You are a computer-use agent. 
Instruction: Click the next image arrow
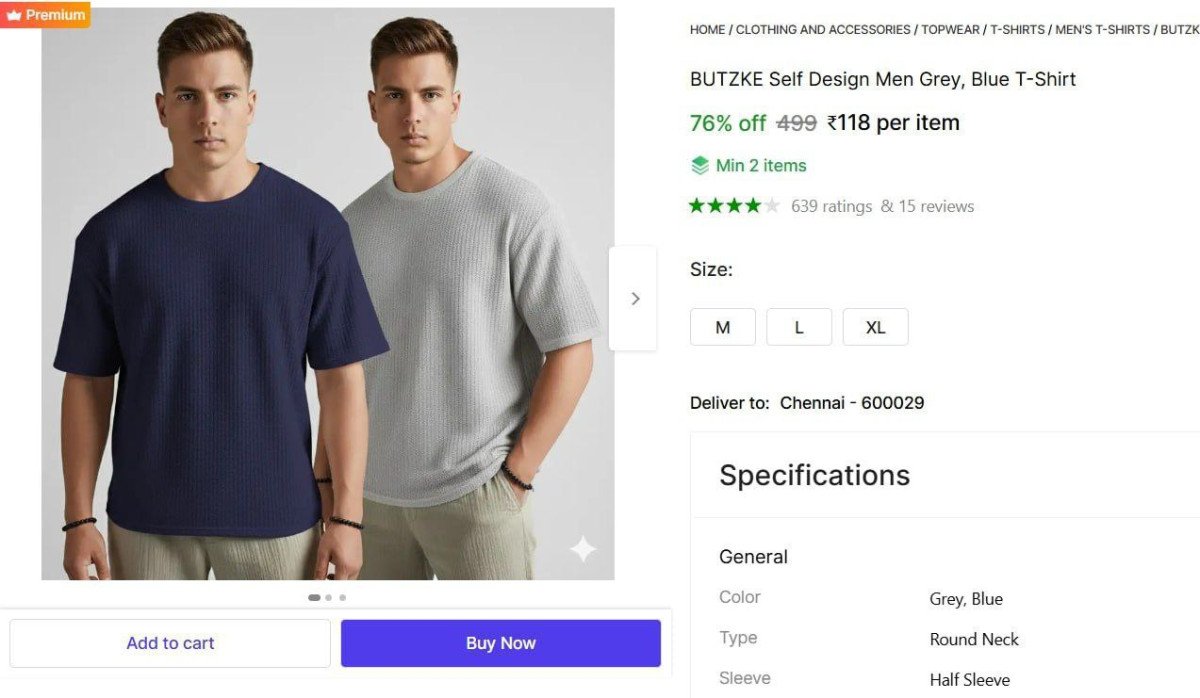(x=634, y=298)
